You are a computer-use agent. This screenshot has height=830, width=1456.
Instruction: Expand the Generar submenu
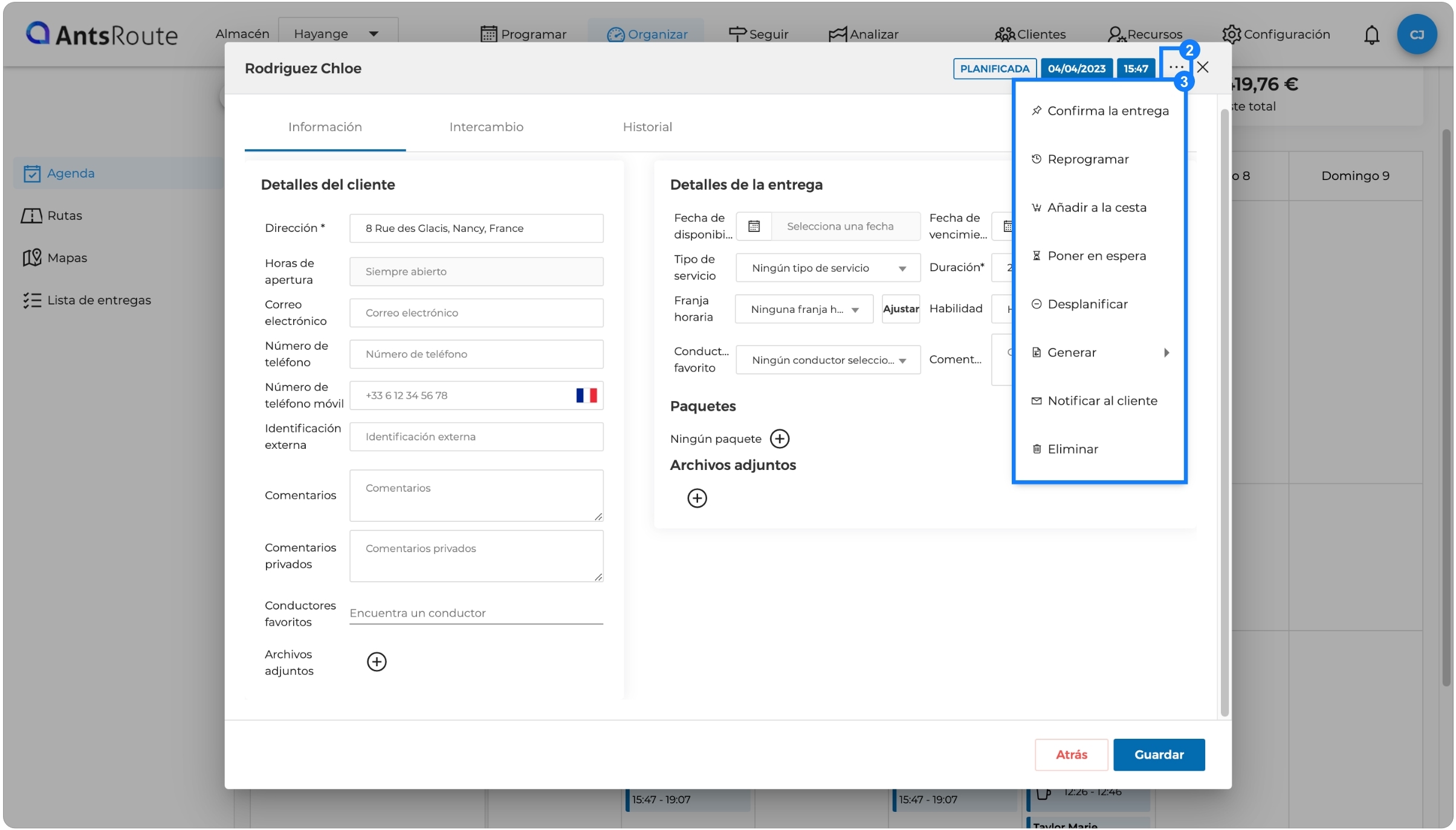tap(1099, 353)
